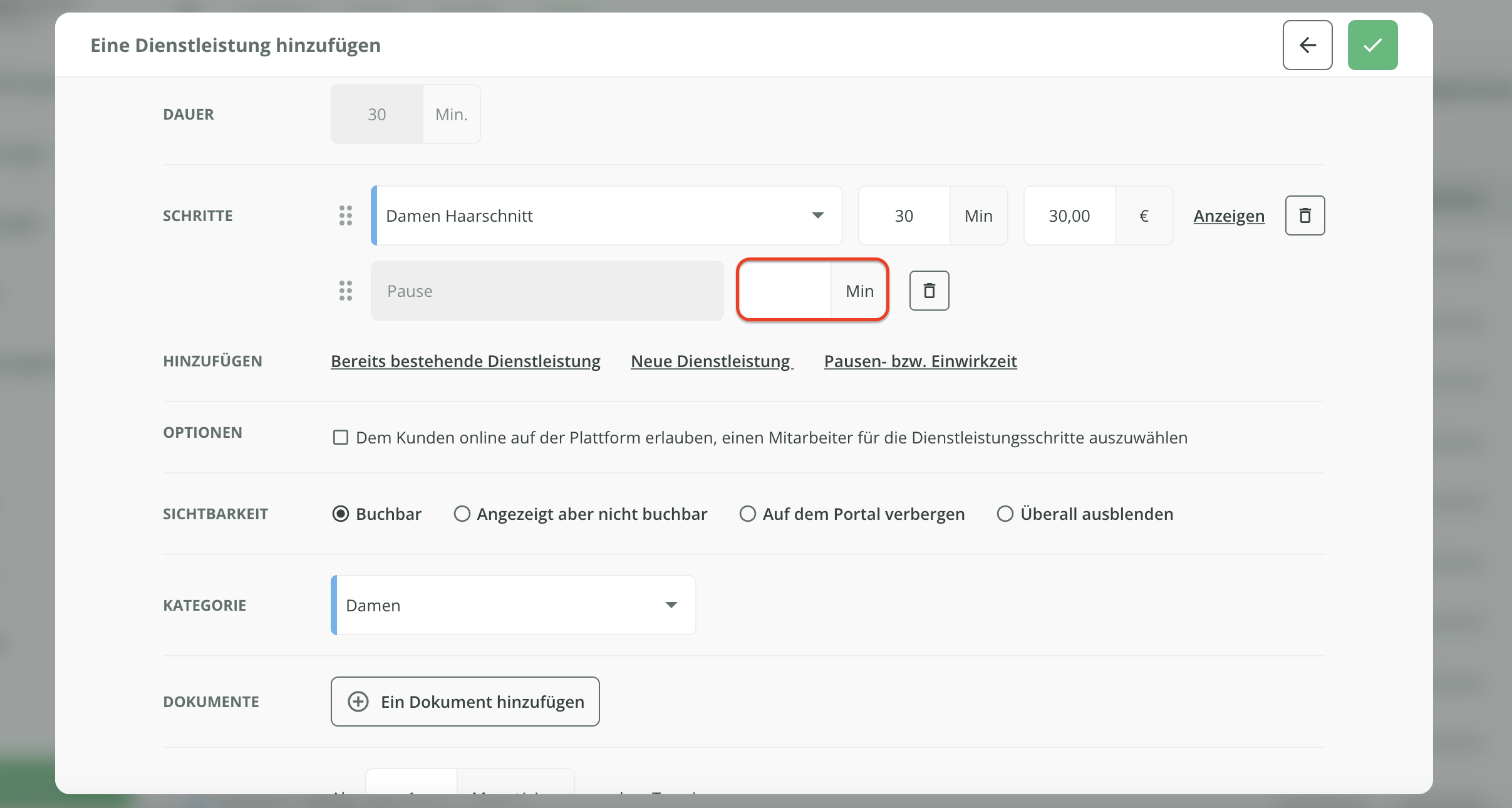This screenshot has width=1512, height=808.
Task: Click the Pause duration minutes field
Action: click(785, 291)
